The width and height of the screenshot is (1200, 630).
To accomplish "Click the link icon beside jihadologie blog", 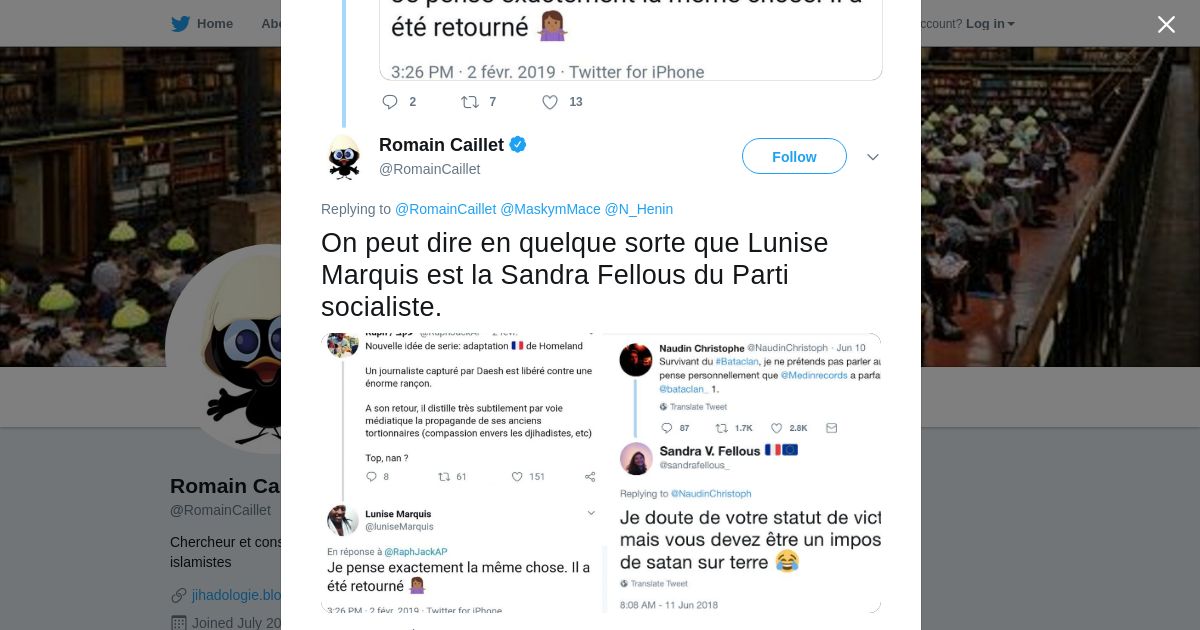I will pos(179,595).
